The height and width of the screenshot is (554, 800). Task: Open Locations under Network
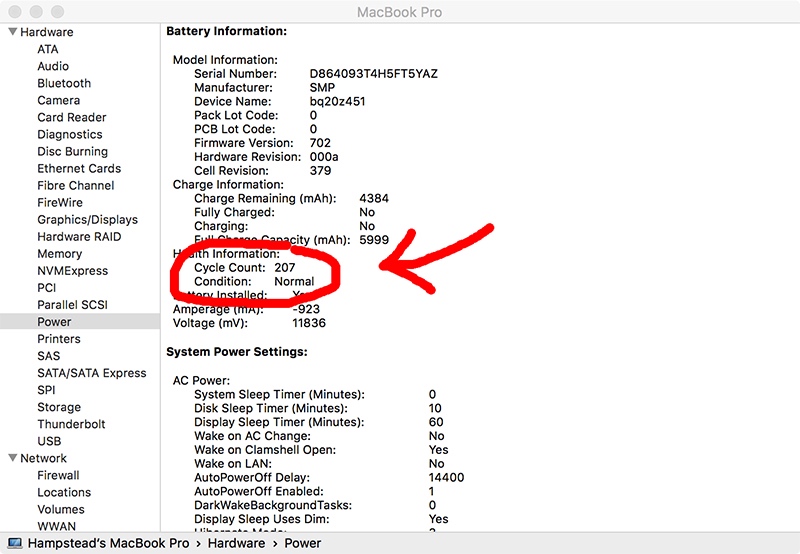tap(64, 492)
